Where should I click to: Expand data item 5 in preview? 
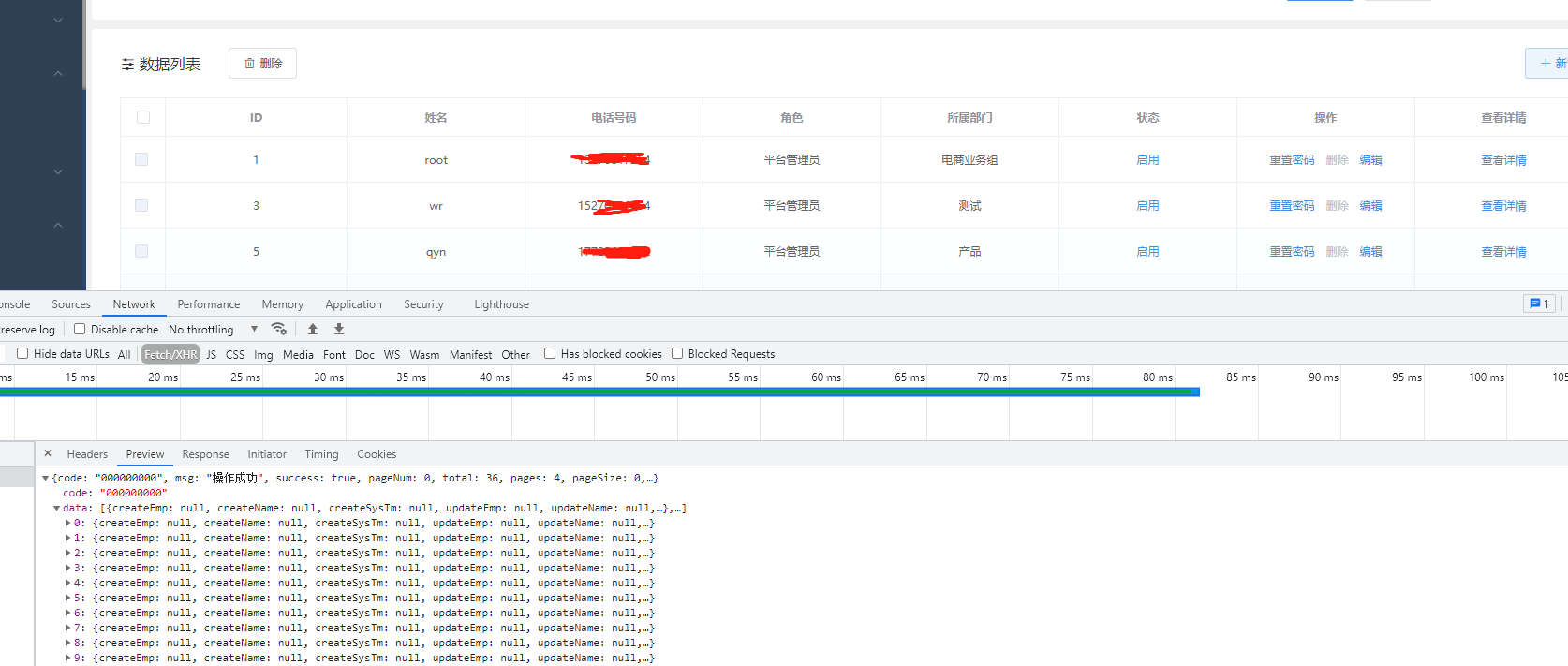tap(67, 598)
